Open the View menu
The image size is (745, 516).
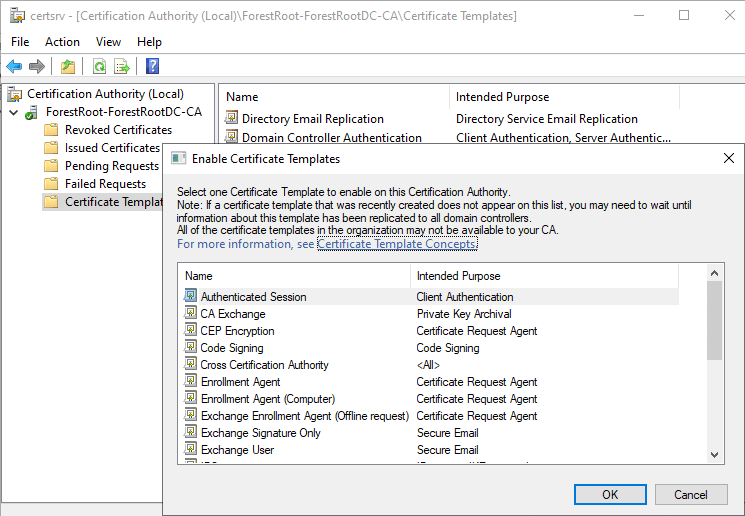tap(108, 42)
